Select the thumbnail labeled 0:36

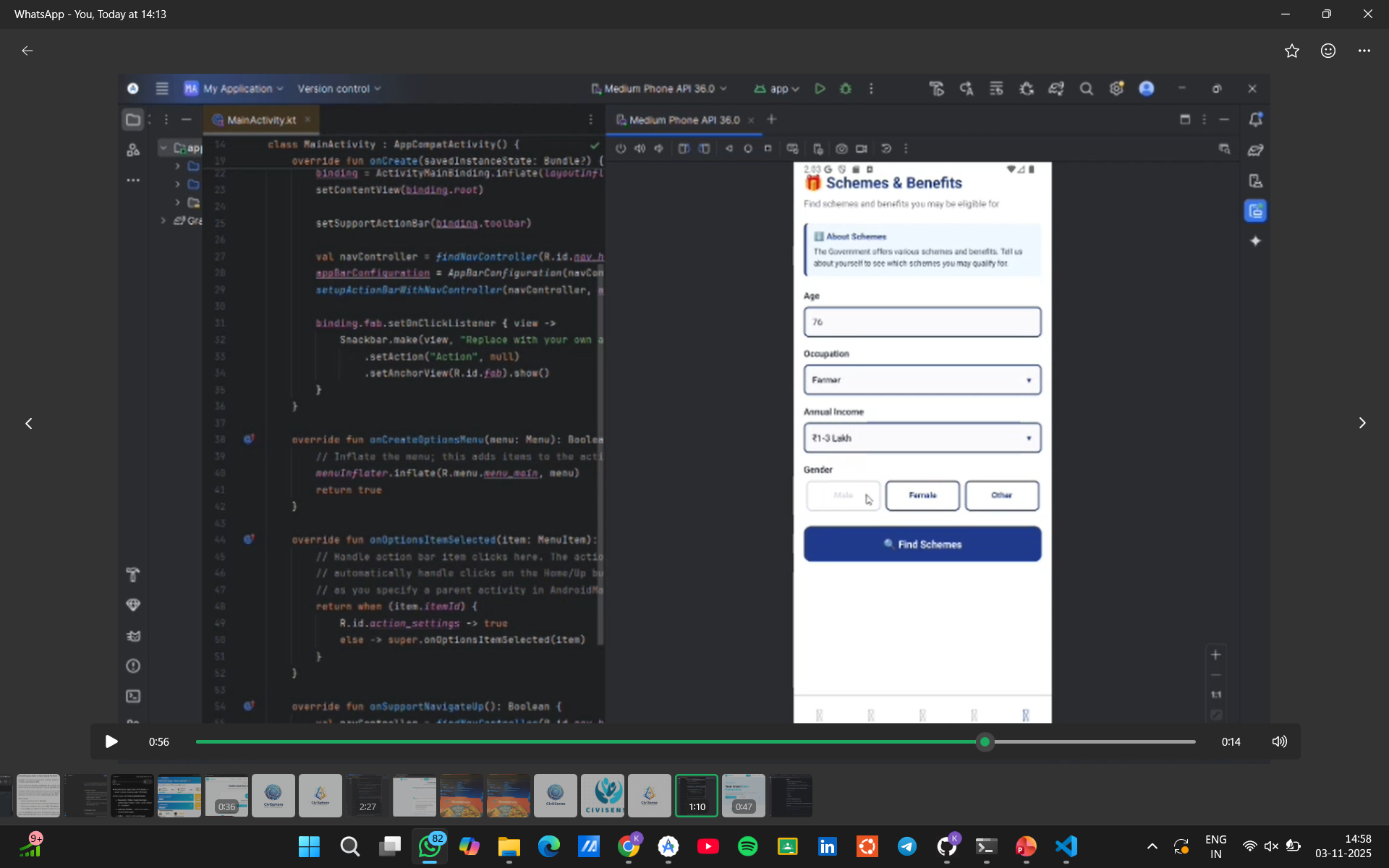point(226,796)
